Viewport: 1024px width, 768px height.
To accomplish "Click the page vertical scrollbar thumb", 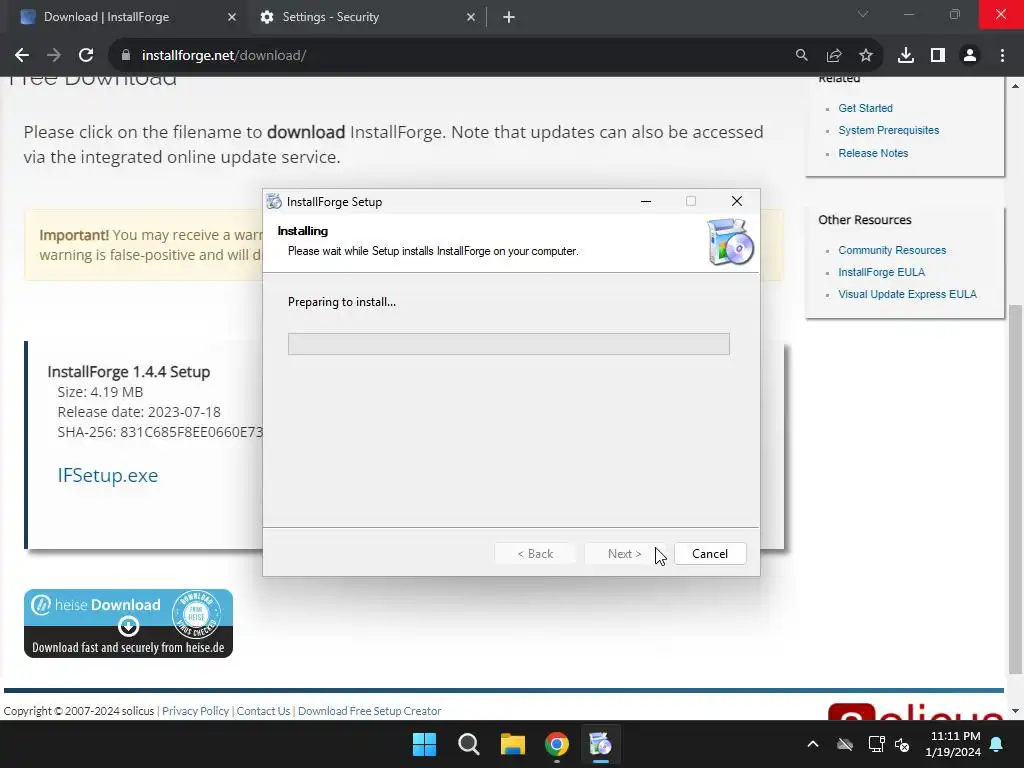I will point(1015,490).
